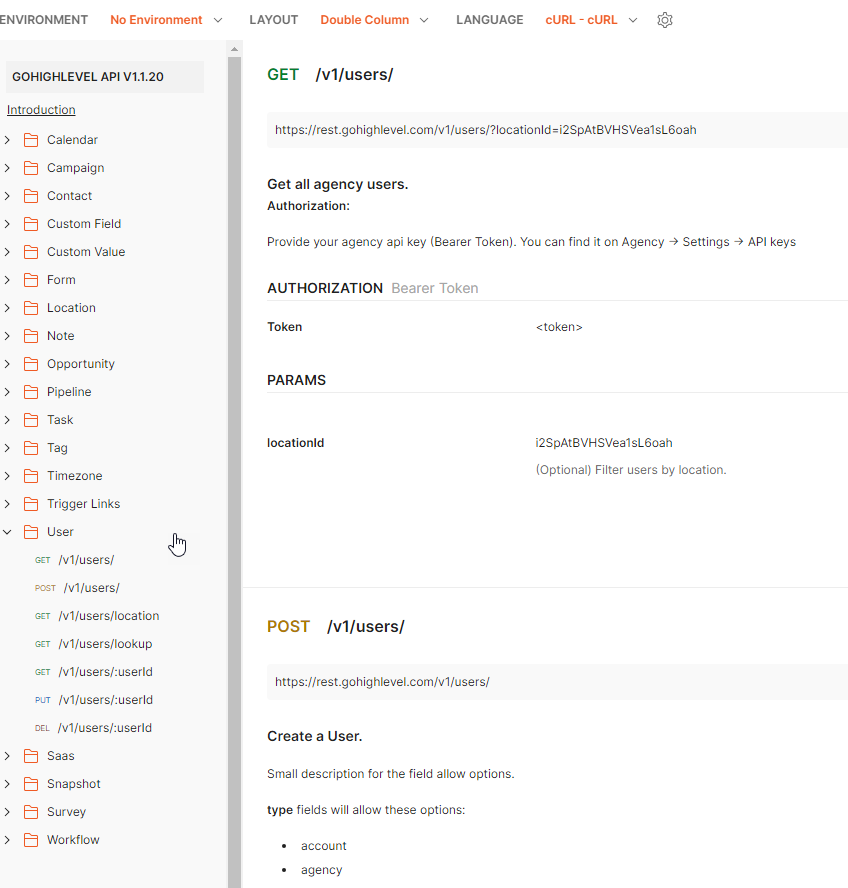848x888 pixels.
Task: Open the Double Column layout dropdown
Action: point(374,20)
